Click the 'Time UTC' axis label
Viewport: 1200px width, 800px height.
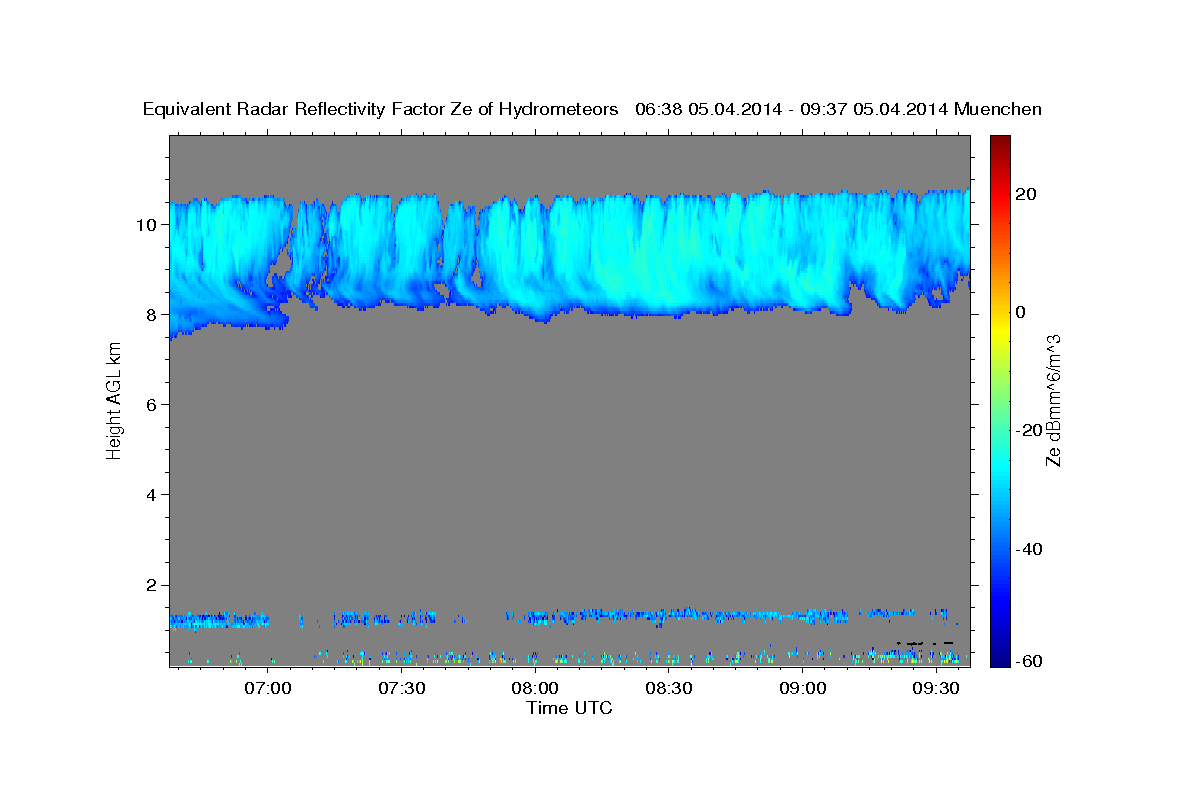pos(569,708)
